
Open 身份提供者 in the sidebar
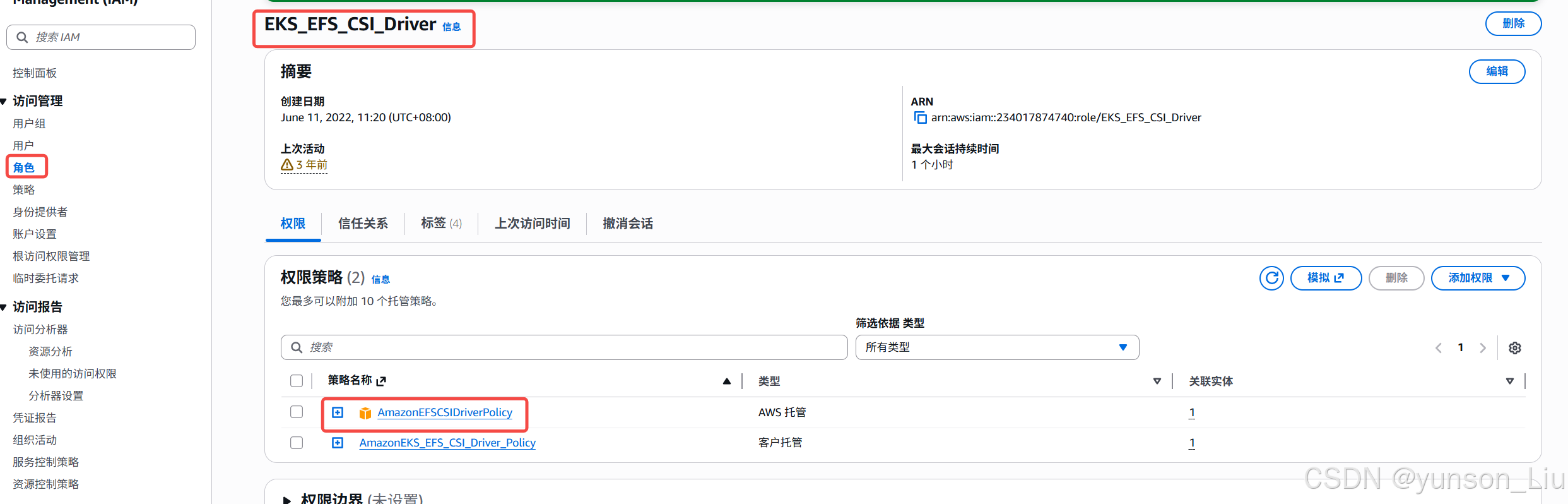(40, 212)
